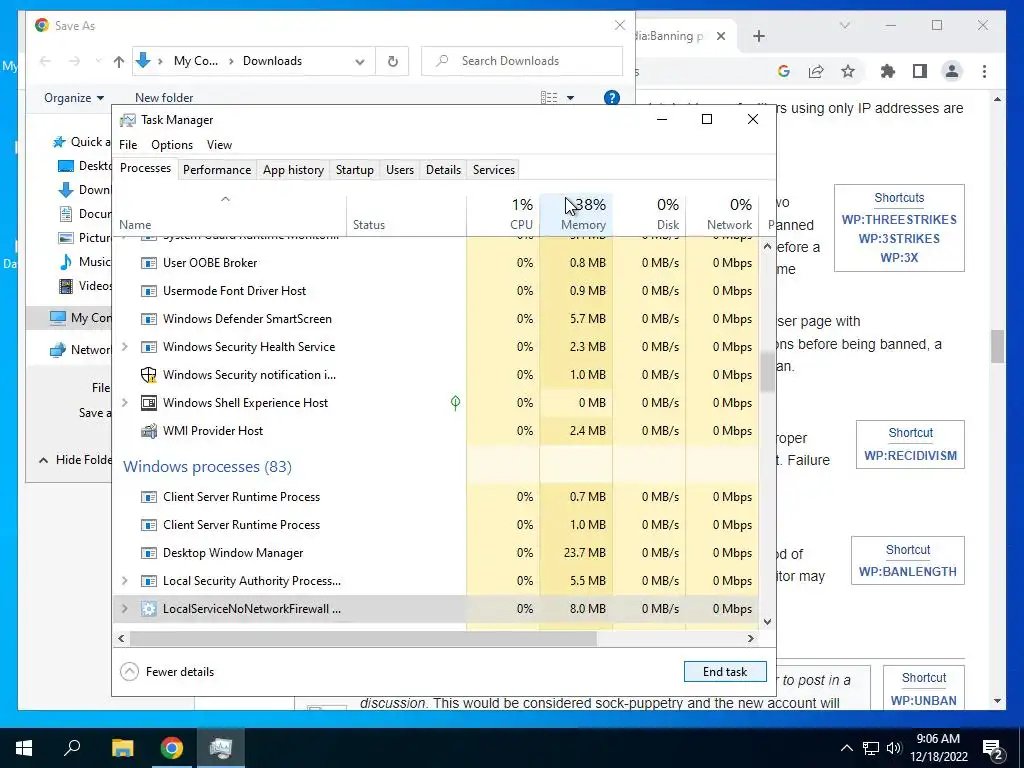Switch to the Users tab
Viewport: 1024px width, 768px height.
point(400,170)
